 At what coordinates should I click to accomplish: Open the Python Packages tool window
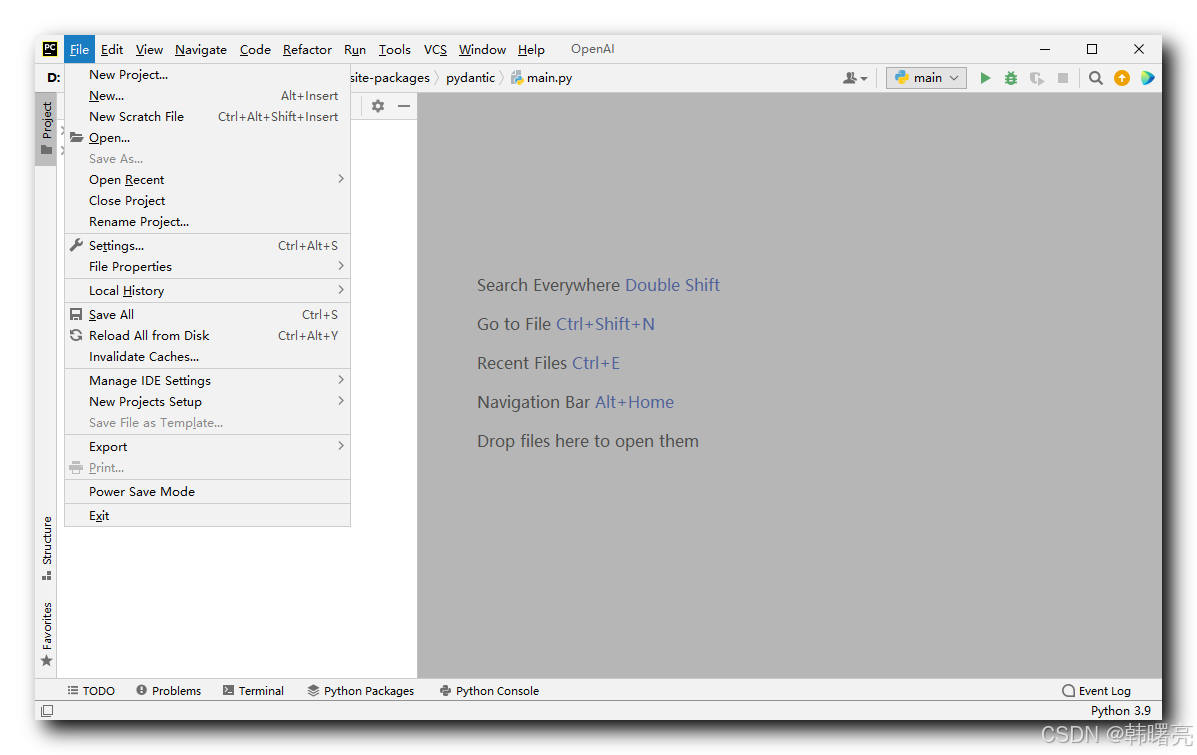point(361,690)
